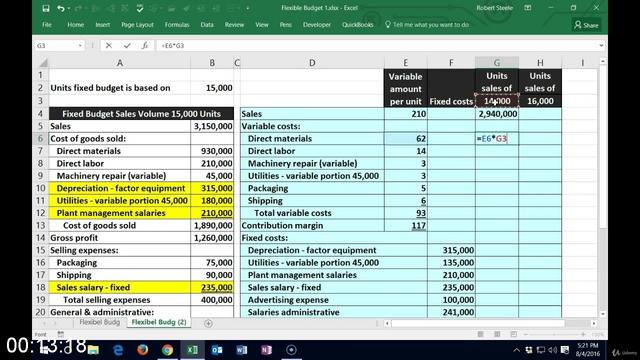This screenshot has width=640, height=360.
Task: Open the Insert Function fx dialog
Action: click(145, 46)
